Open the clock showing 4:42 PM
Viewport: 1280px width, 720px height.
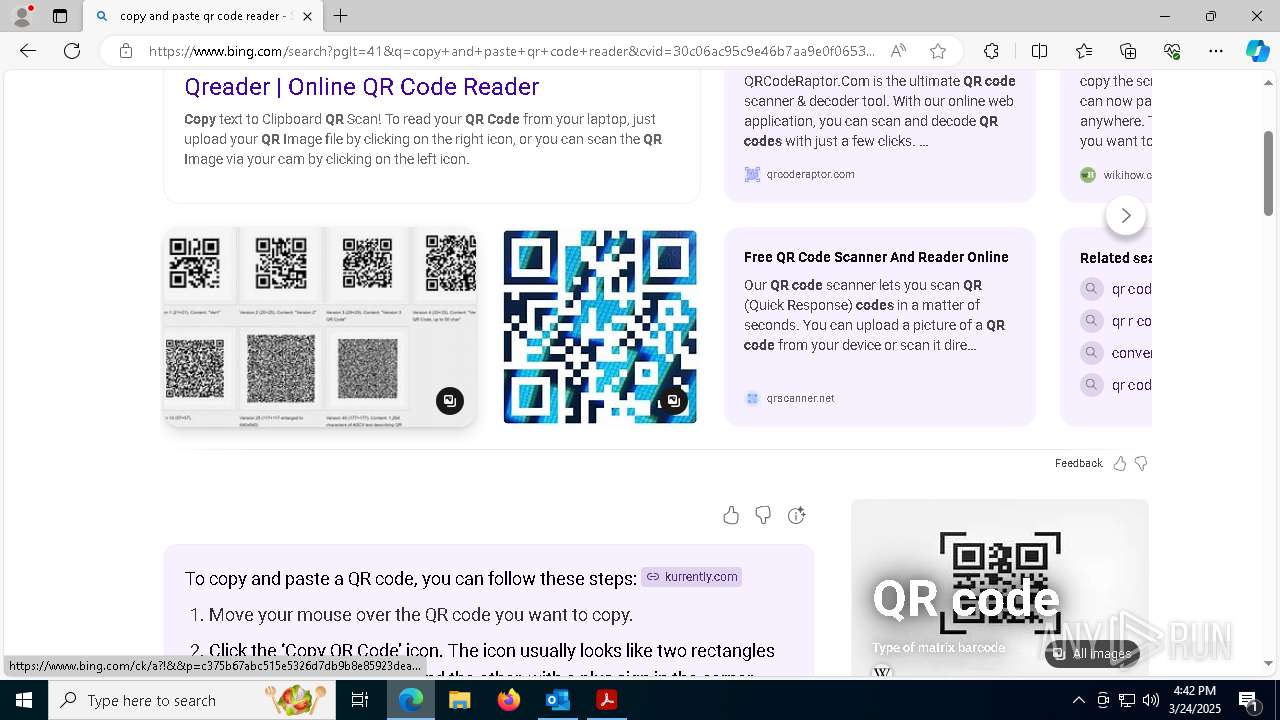point(1194,700)
